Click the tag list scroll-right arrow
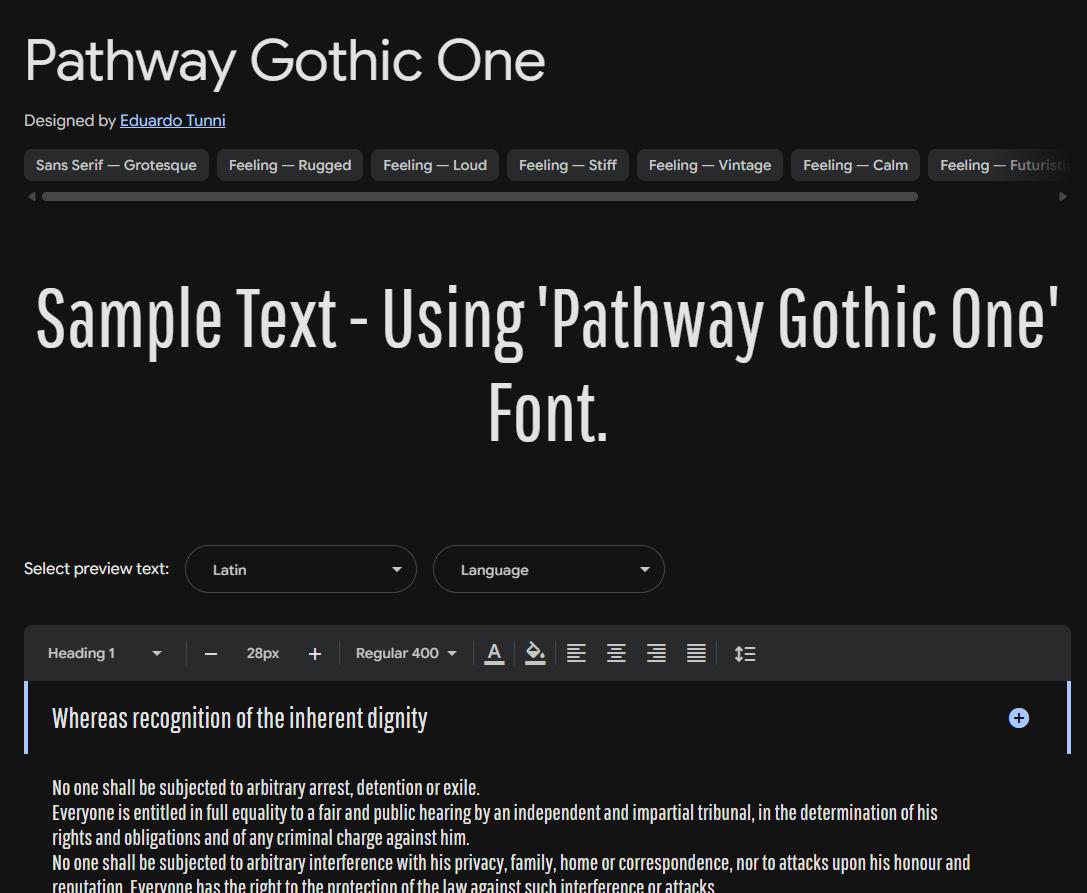This screenshot has width=1087, height=893. point(1063,196)
